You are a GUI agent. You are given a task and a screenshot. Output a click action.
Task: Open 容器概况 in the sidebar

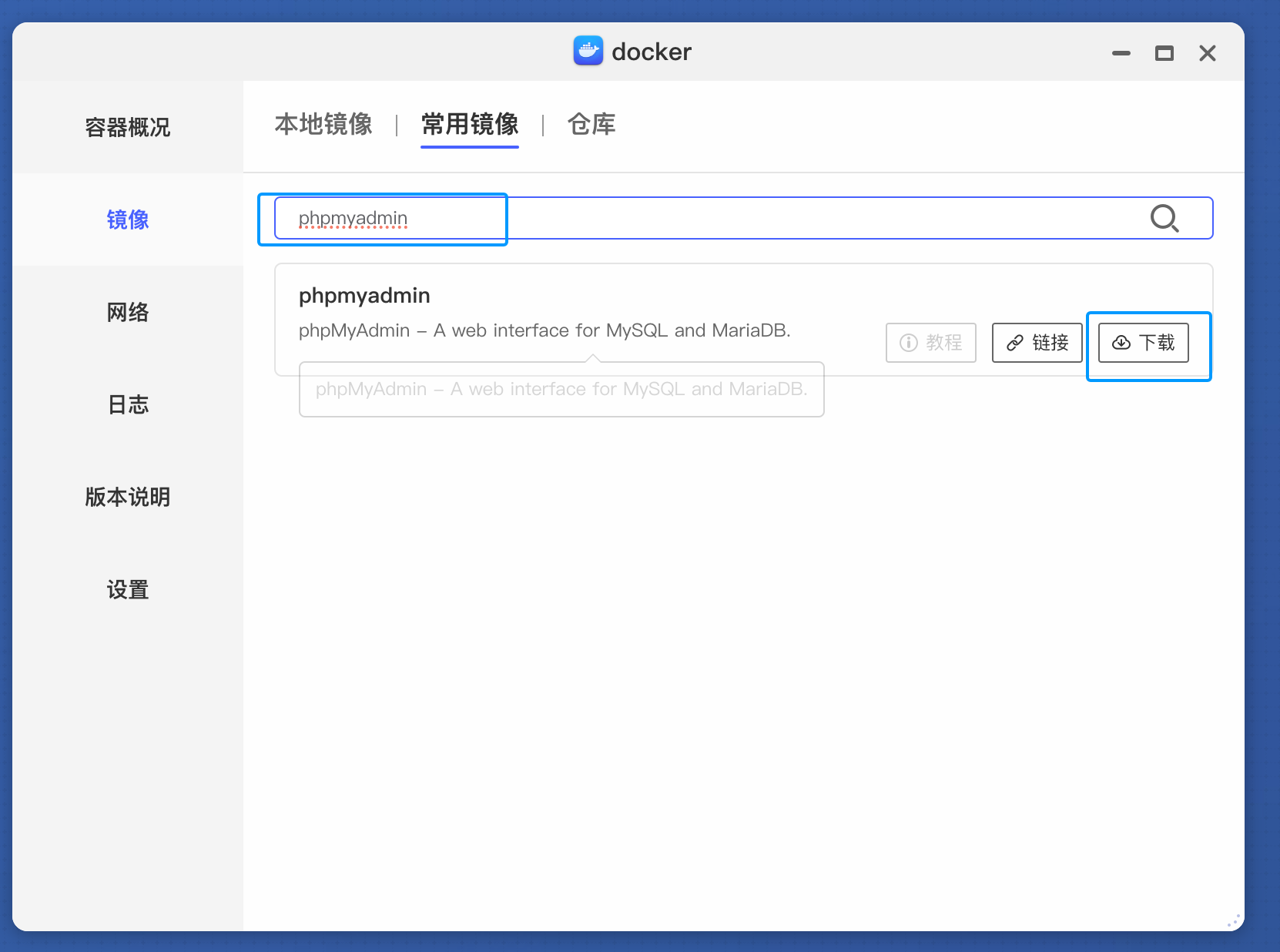[128, 127]
